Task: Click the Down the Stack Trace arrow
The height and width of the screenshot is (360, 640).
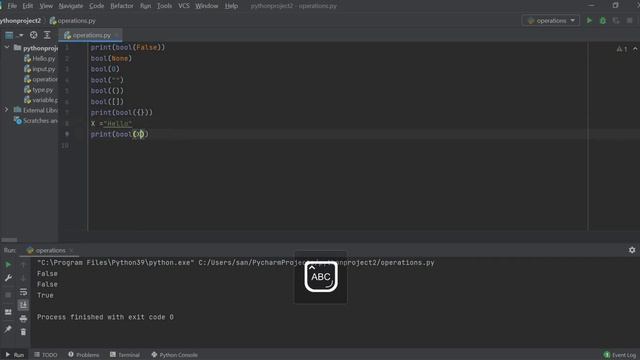Action: (x=23, y=278)
